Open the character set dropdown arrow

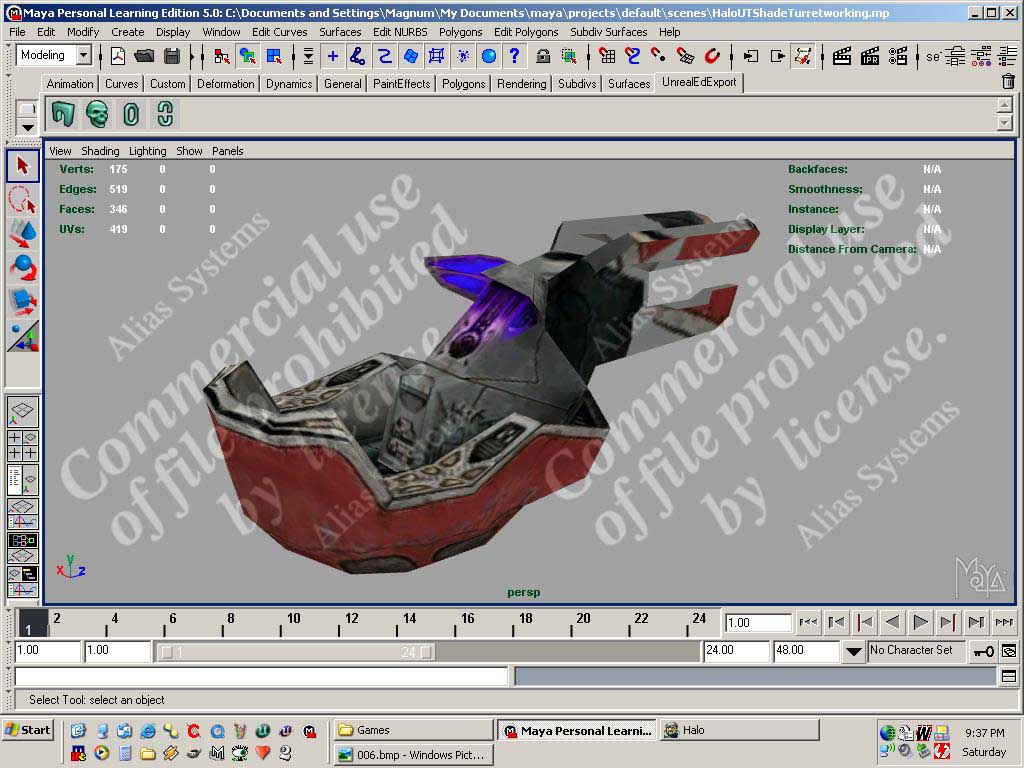click(x=853, y=651)
